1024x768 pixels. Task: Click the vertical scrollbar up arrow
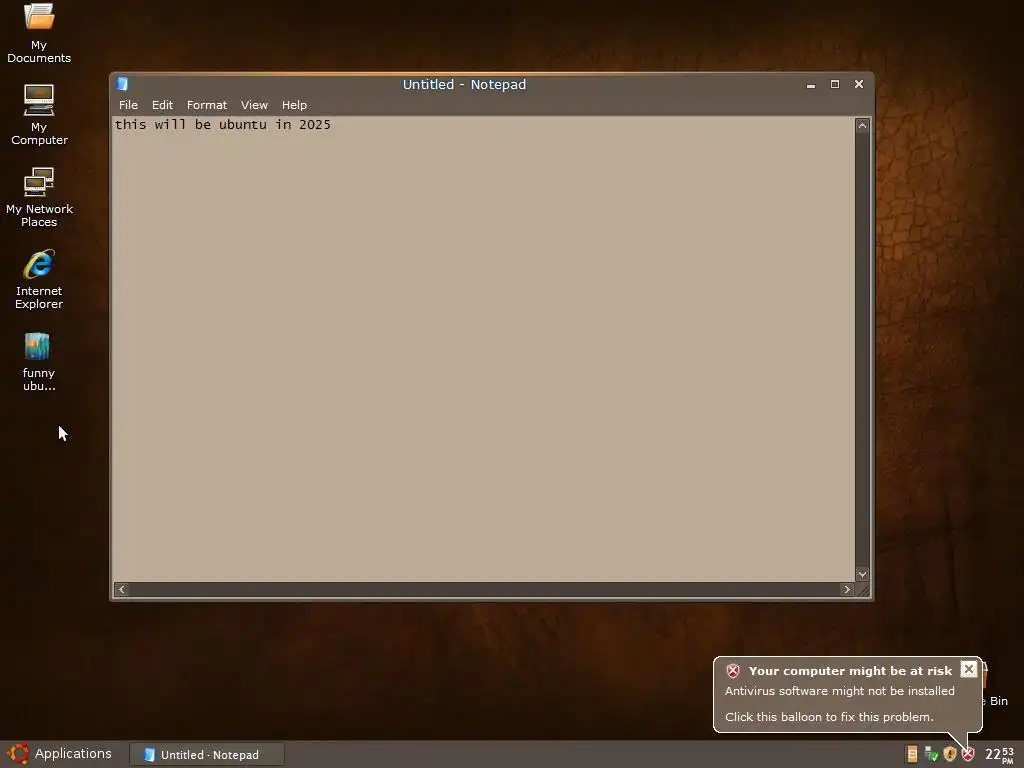(x=862, y=125)
